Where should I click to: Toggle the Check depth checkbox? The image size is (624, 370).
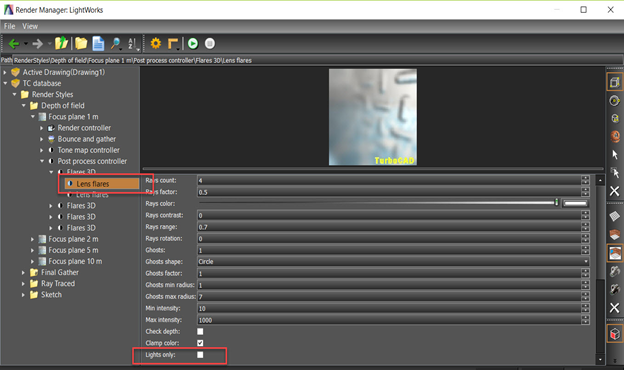[200, 331]
